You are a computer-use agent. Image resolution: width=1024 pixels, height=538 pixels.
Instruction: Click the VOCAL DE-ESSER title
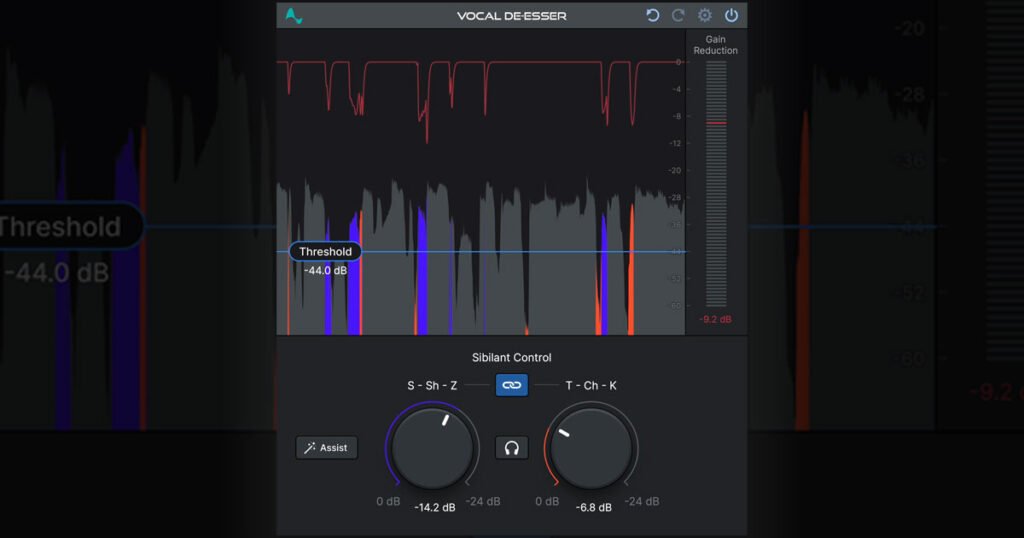point(511,16)
